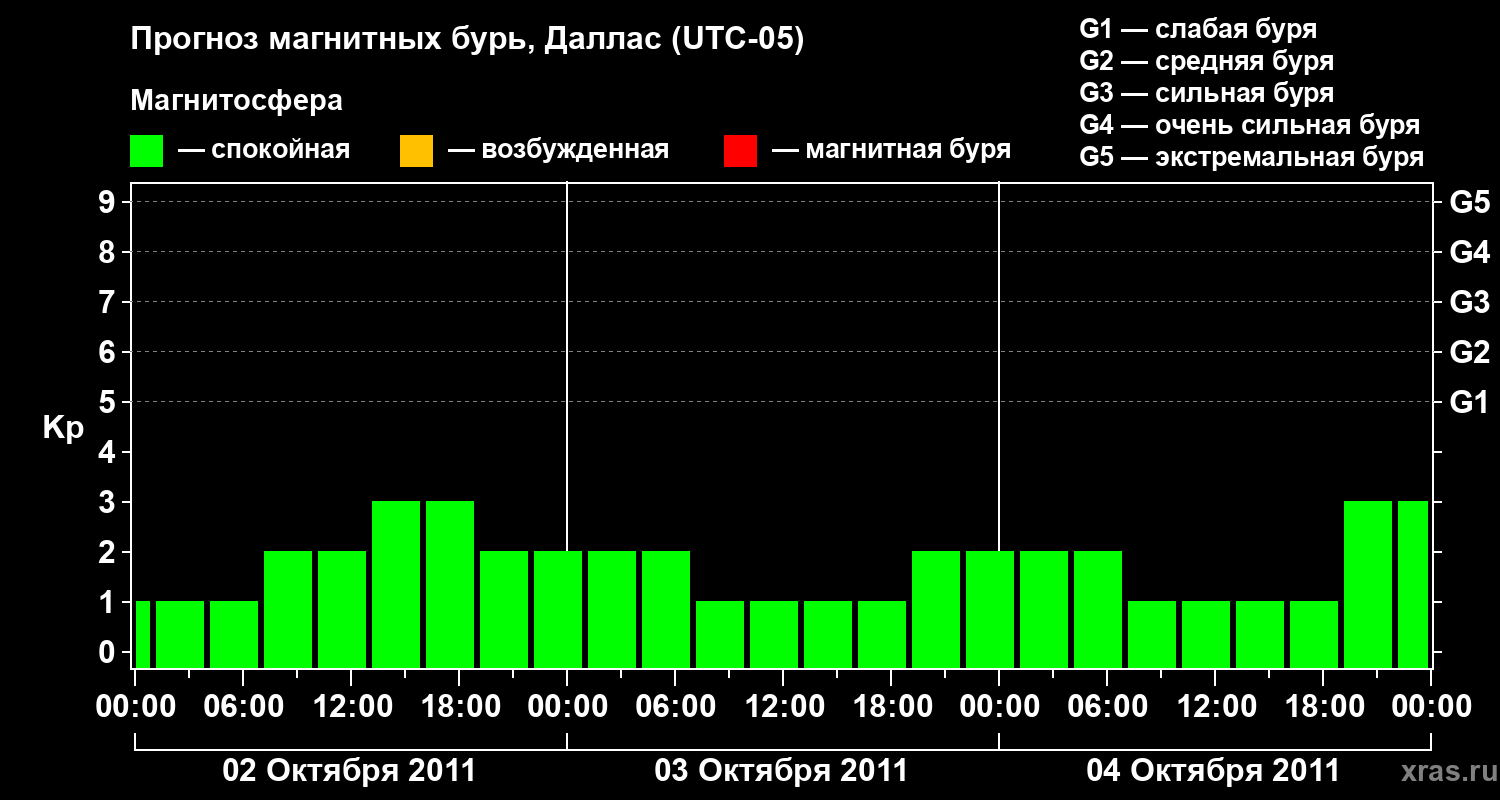The image size is (1500, 800).
Task: Click the Kp 2 bar over 06:00 on 03 Октября
Action: click(666, 609)
